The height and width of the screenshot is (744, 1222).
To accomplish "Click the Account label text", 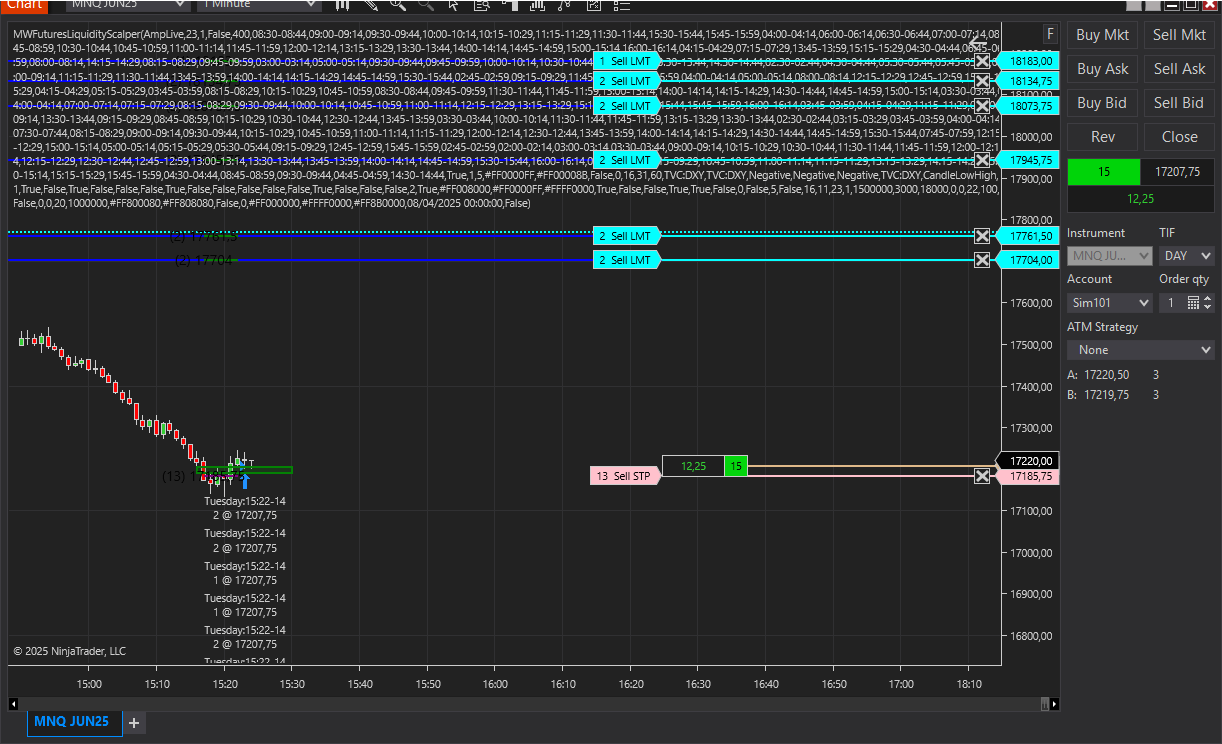I will (1089, 279).
